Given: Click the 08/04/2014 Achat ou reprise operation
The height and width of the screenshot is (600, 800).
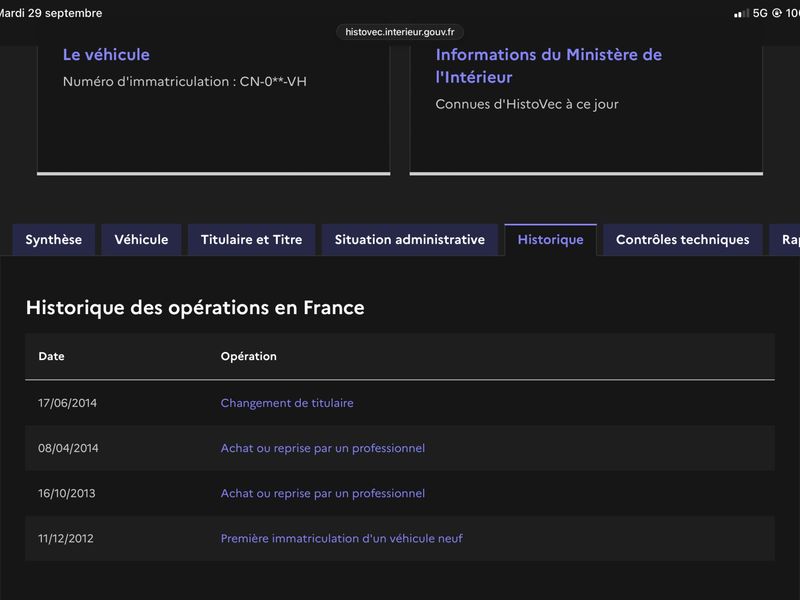Looking at the screenshot, I should [322, 448].
